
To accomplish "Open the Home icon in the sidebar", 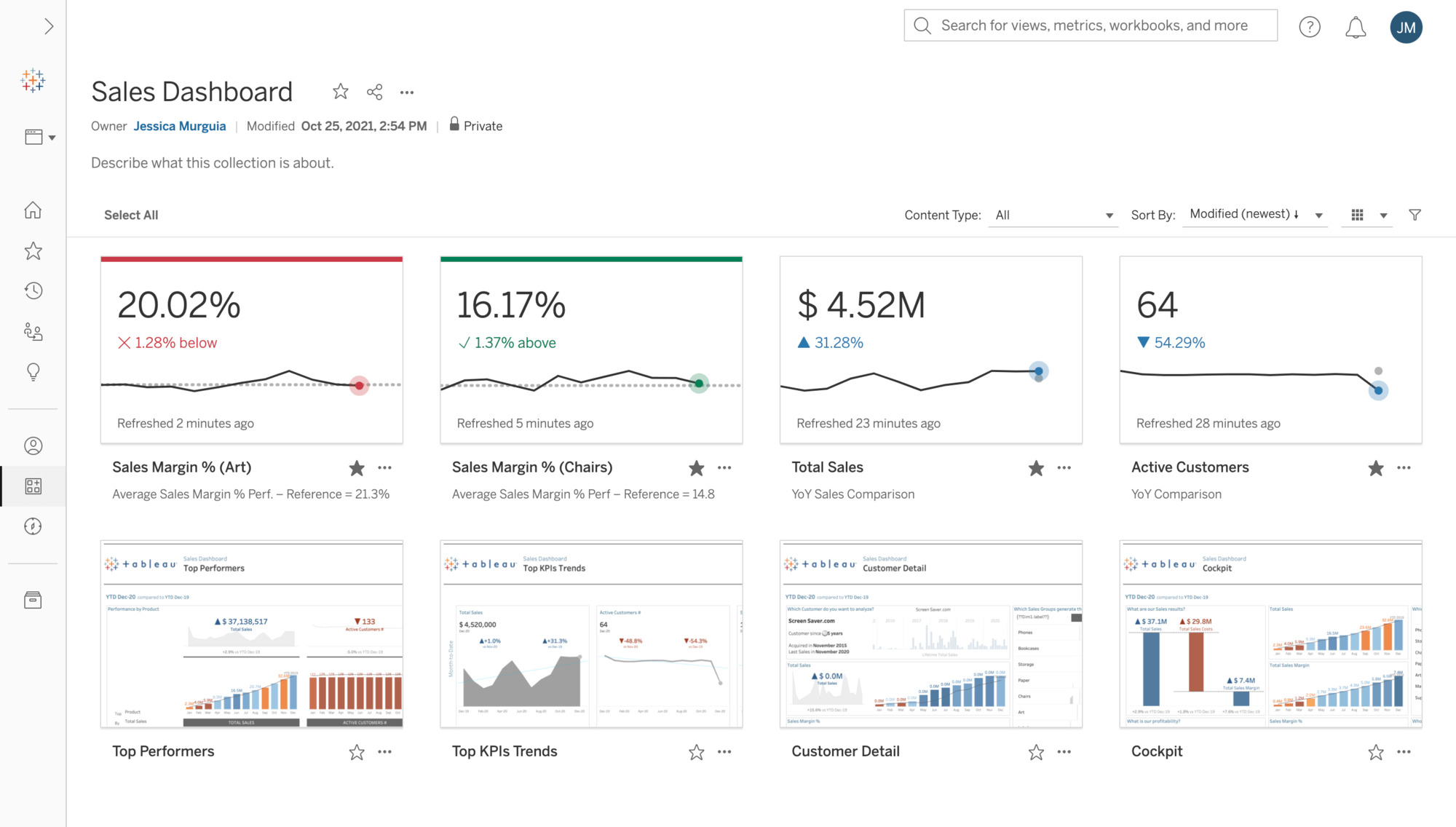I will (x=33, y=210).
